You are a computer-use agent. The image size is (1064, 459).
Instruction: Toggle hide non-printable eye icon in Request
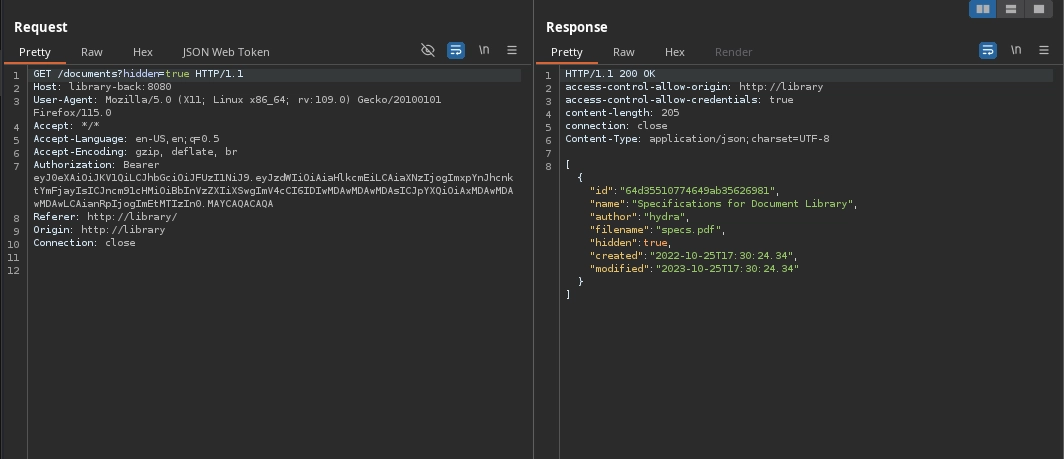click(x=428, y=50)
